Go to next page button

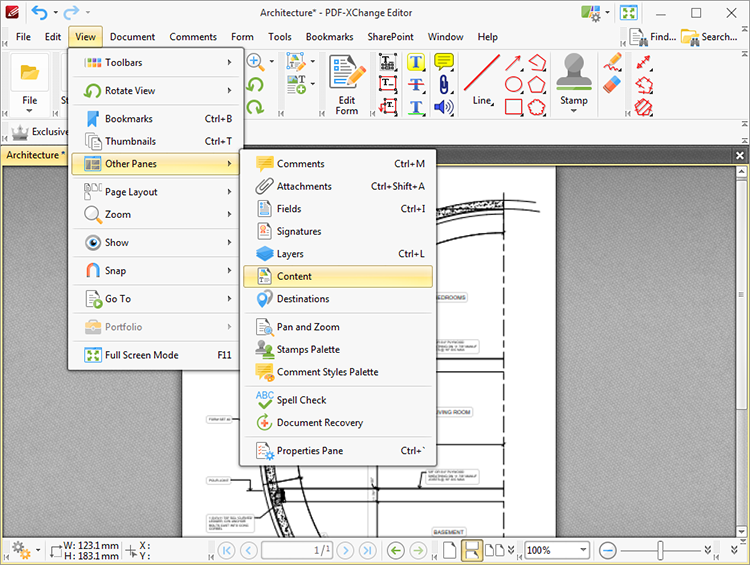tap(345, 551)
